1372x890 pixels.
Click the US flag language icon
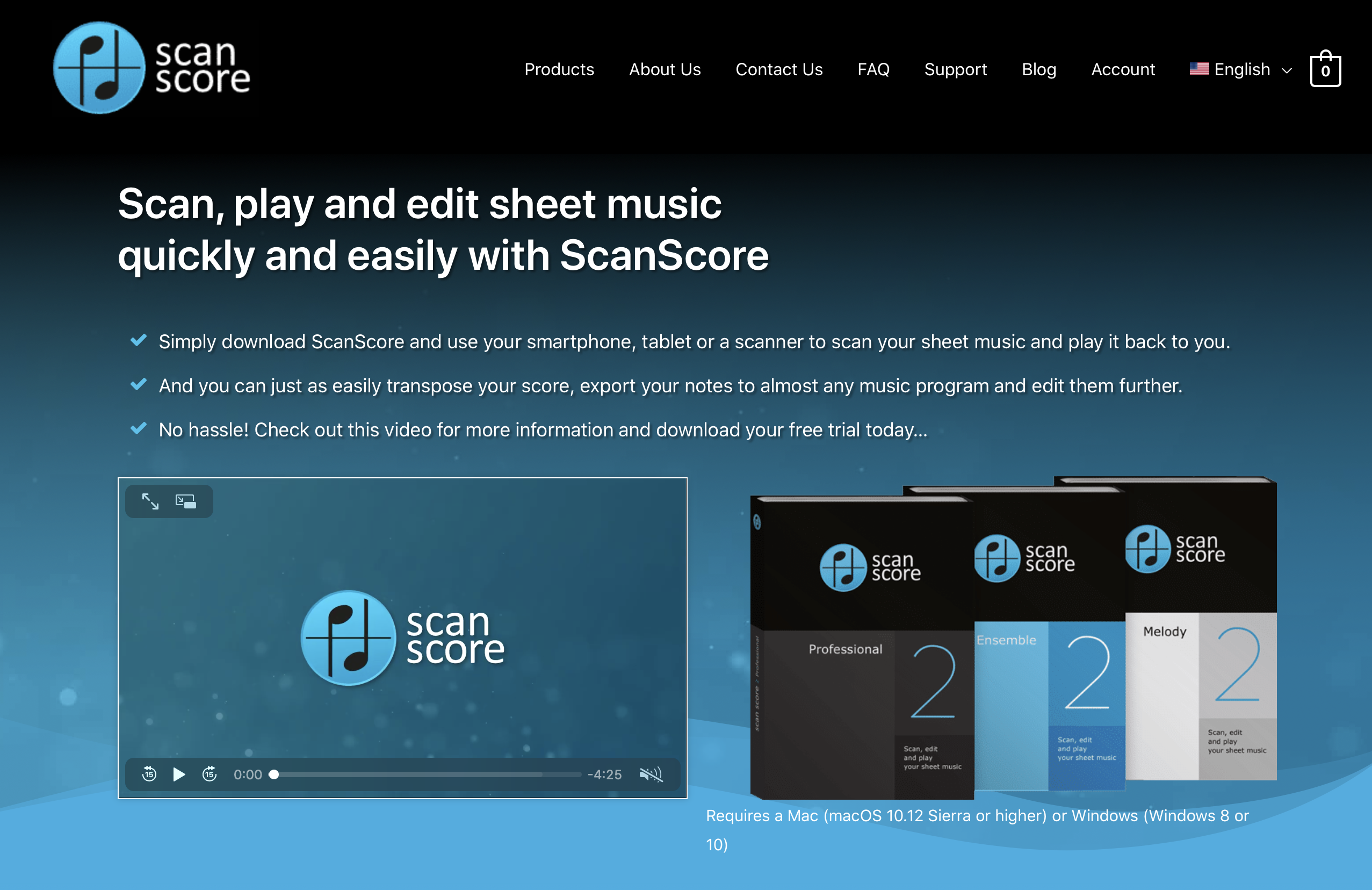[x=1199, y=69]
